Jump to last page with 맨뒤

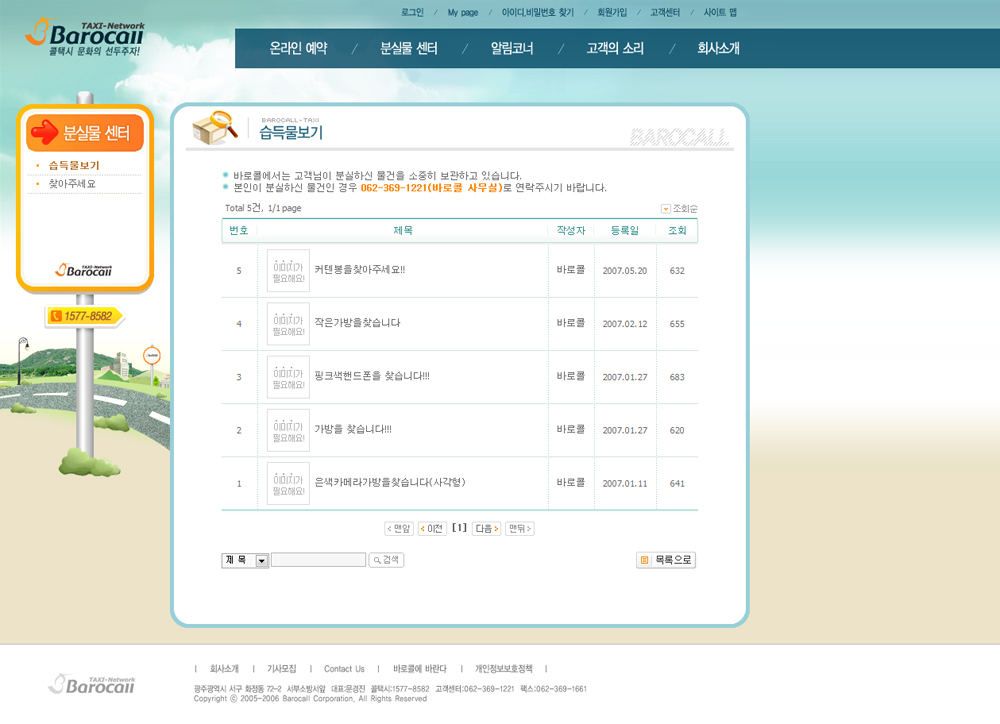[x=519, y=528]
